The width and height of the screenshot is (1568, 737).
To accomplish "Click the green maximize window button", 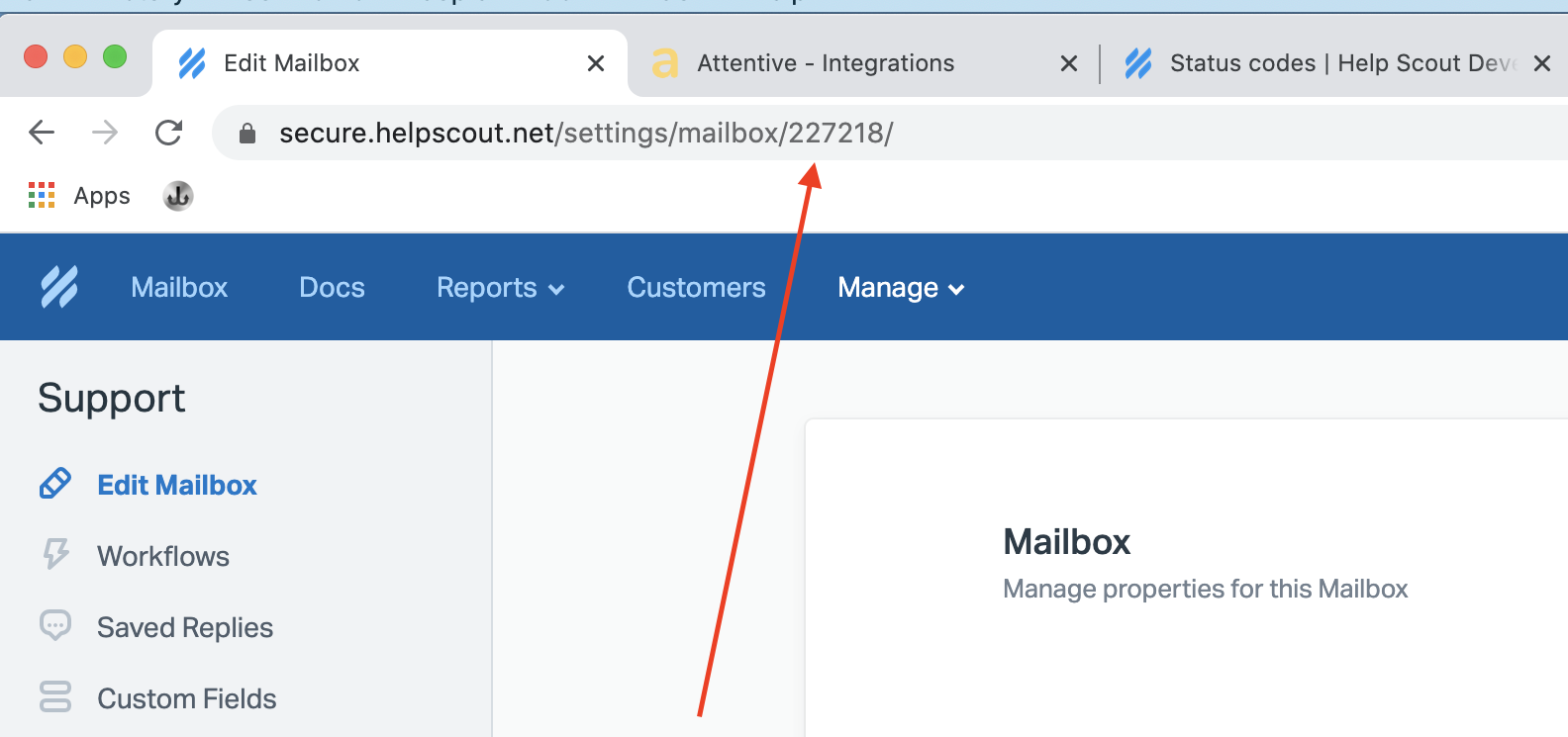I will pyautogui.click(x=115, y=56).
